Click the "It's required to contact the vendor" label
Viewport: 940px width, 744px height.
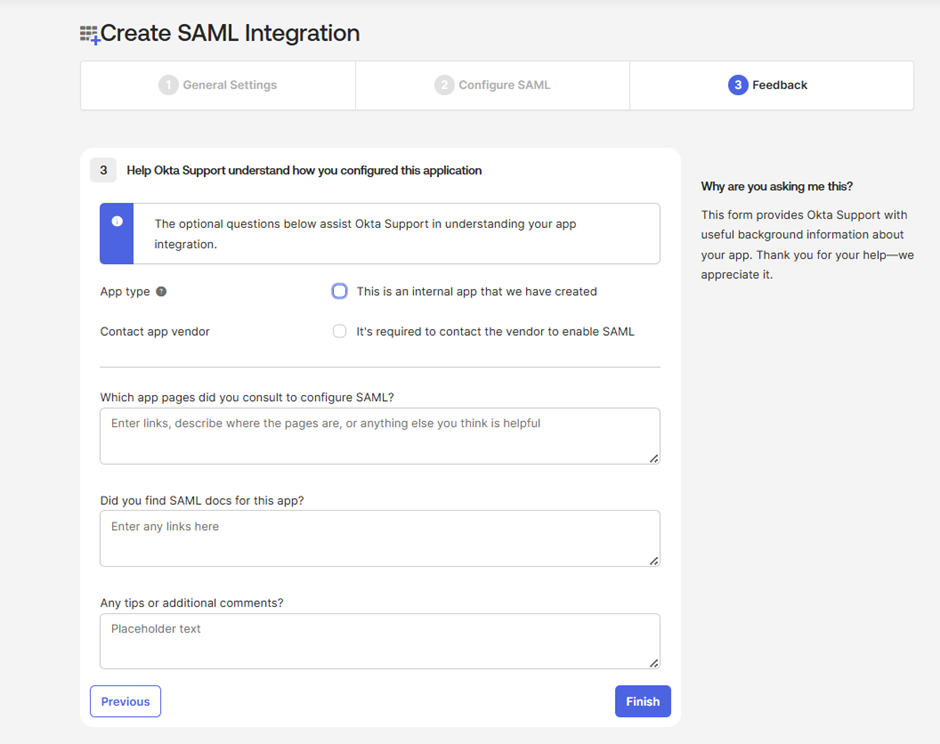(x=495, y=332)
